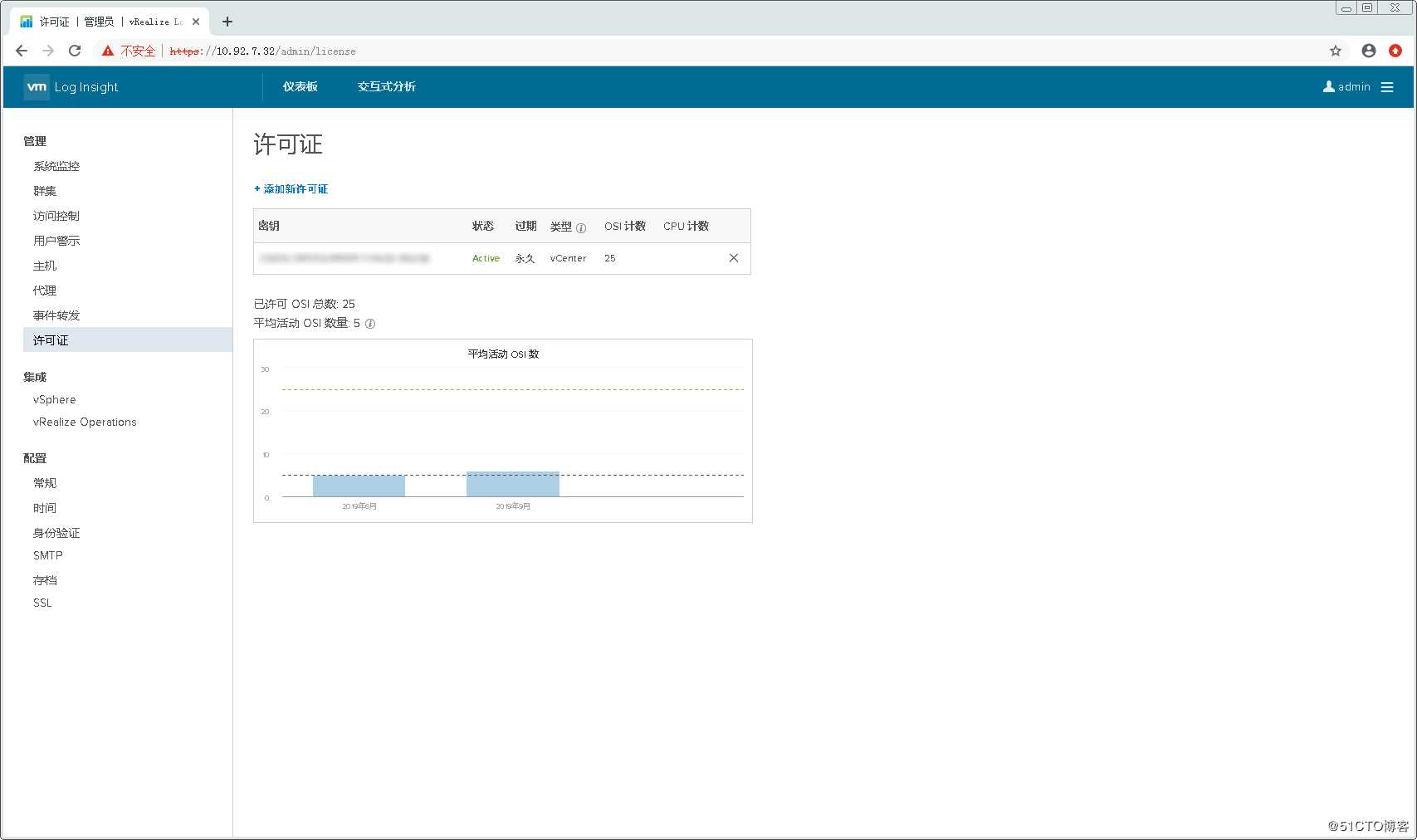
Task: Click the CPU 计数 column header
Action: tap(686, 226)
